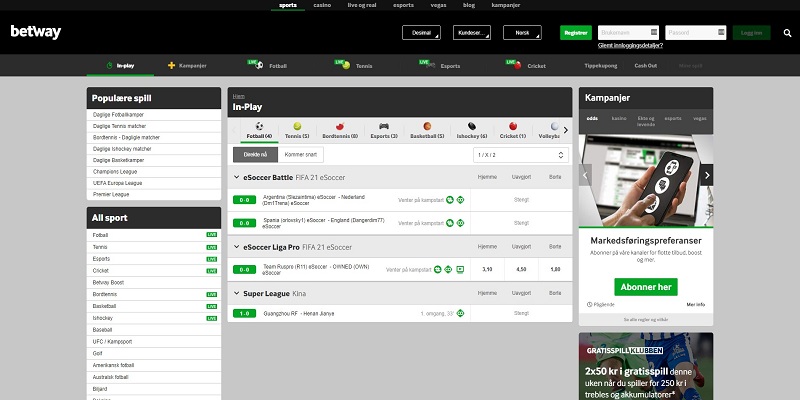
Task: Toggle the Direkte nå filter
Action: point(255,154)
